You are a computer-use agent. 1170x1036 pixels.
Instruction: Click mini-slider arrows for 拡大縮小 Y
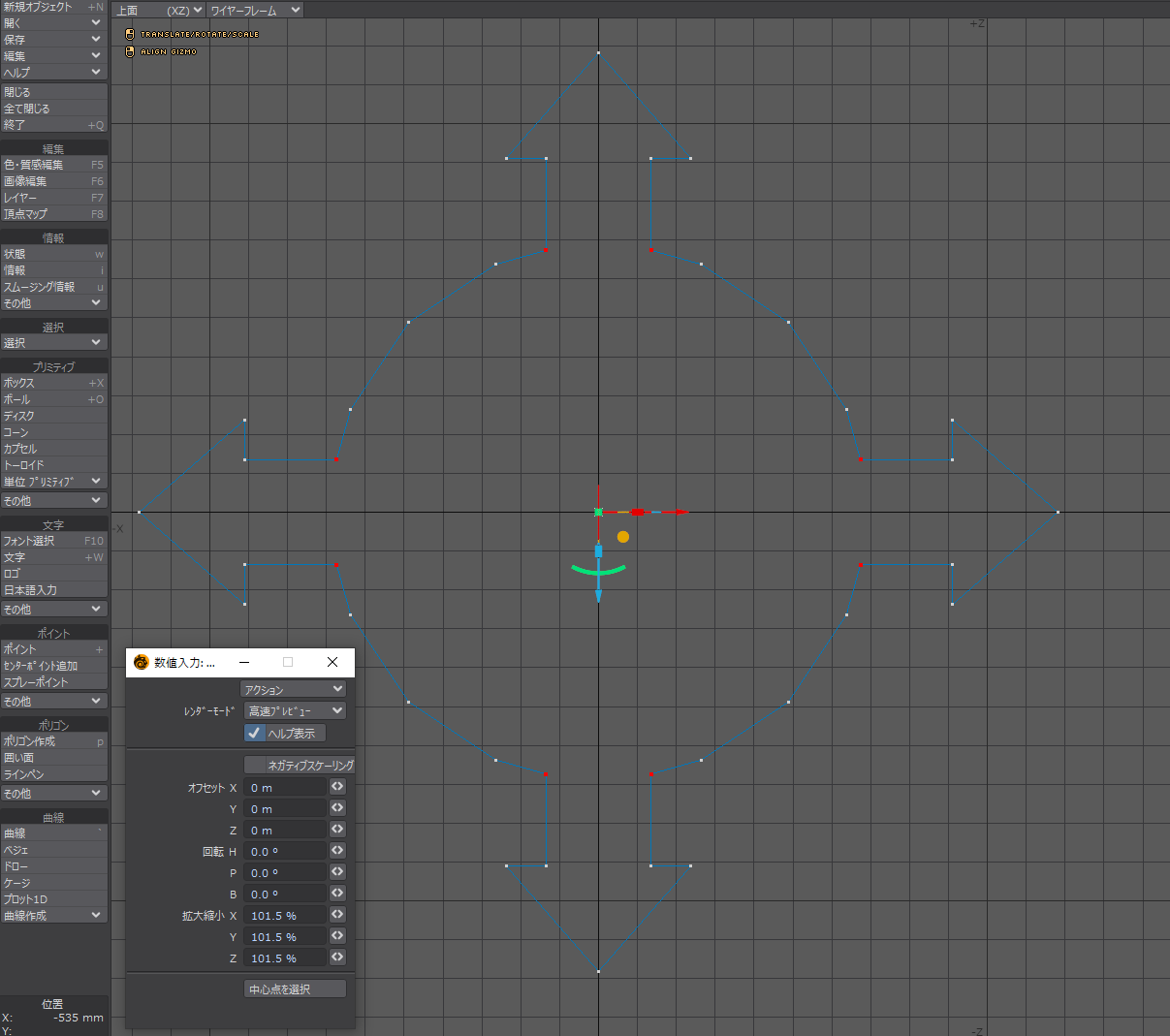(x=337, y=936)
